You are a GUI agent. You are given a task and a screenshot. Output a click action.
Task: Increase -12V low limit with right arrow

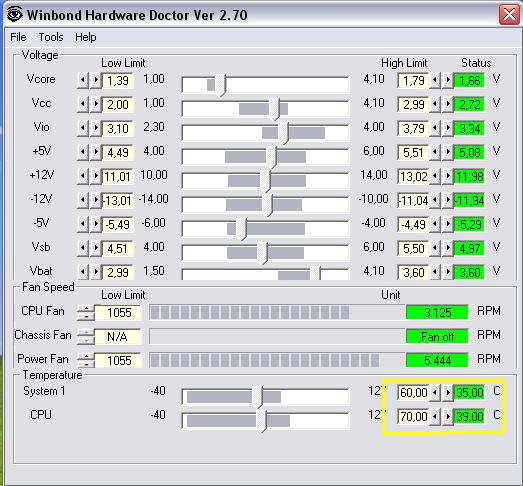(x=96, y=200)
